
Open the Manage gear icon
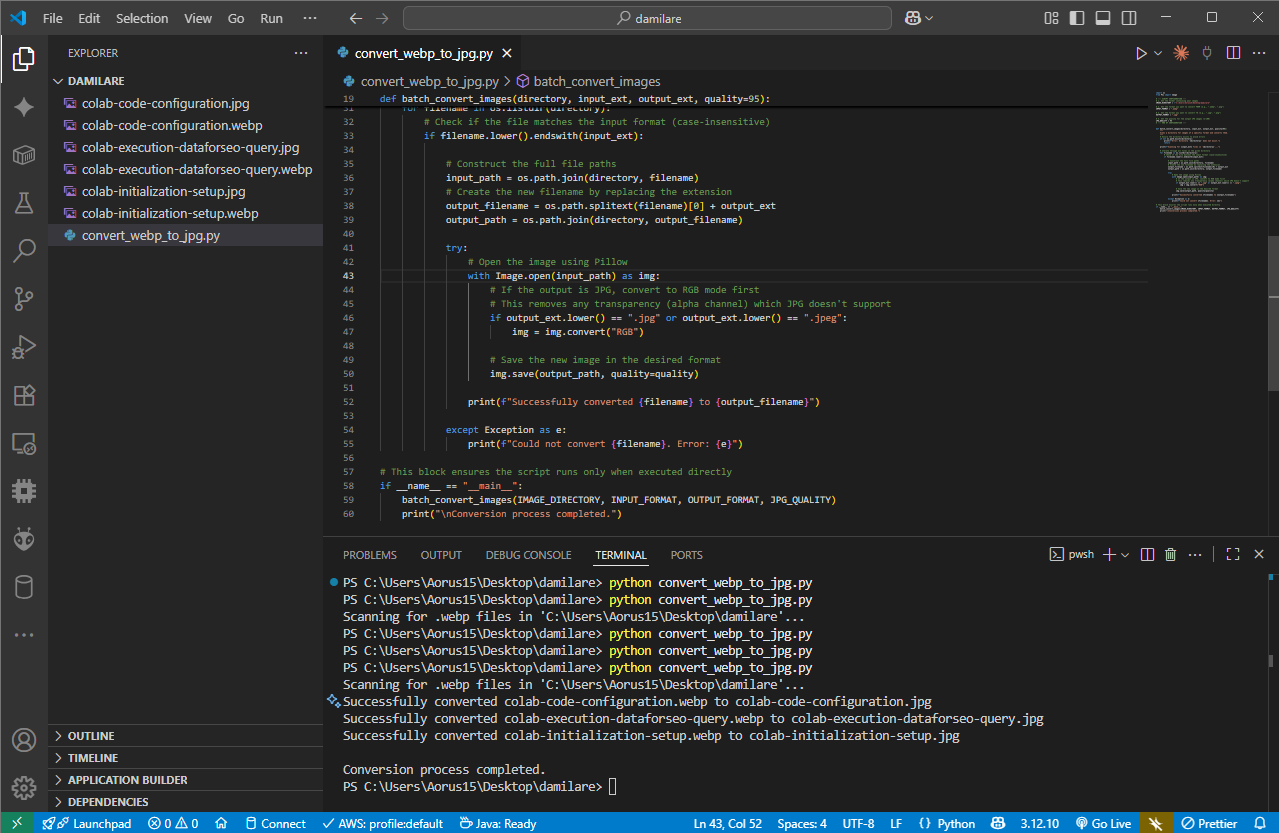[24, 788]
